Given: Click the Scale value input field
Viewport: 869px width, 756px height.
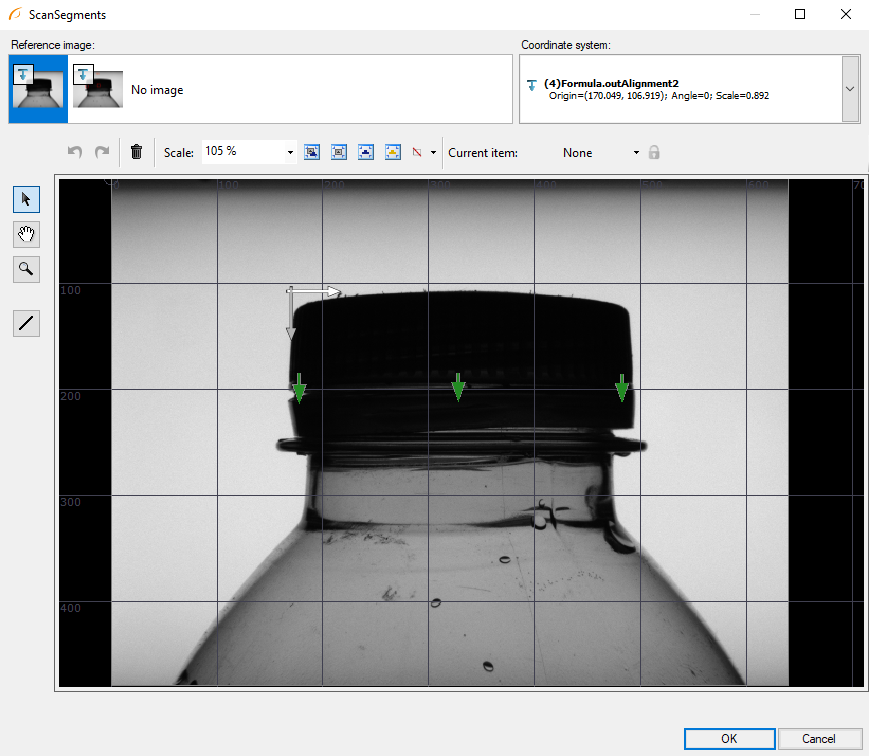Looking at the screenshot, I should pos(242,152).
